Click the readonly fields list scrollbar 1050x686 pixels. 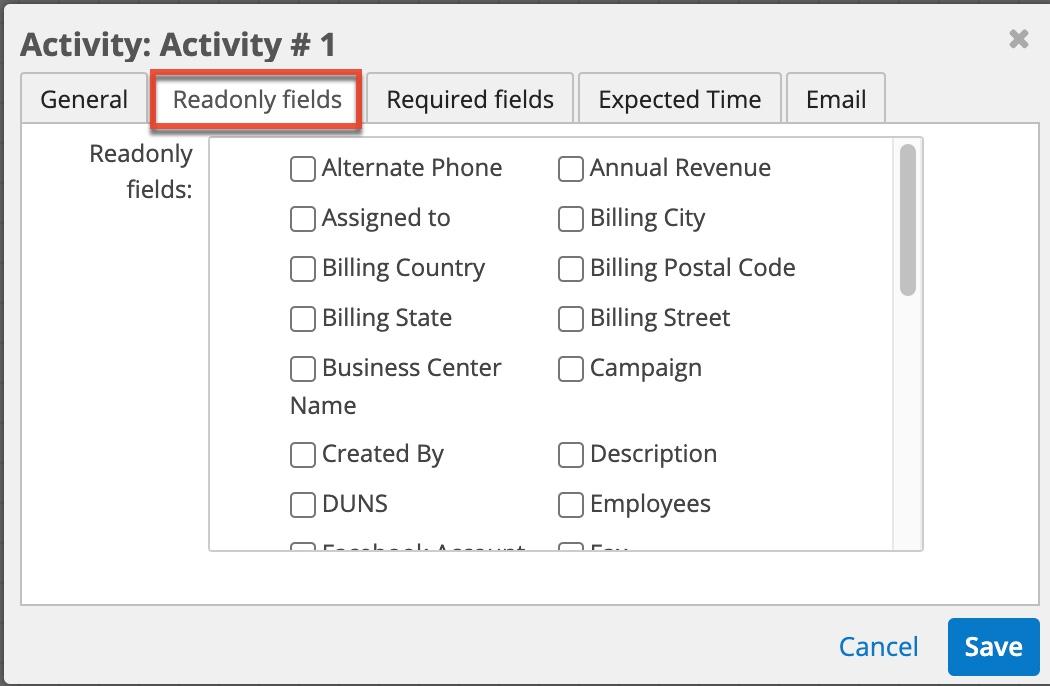(908, 220)
